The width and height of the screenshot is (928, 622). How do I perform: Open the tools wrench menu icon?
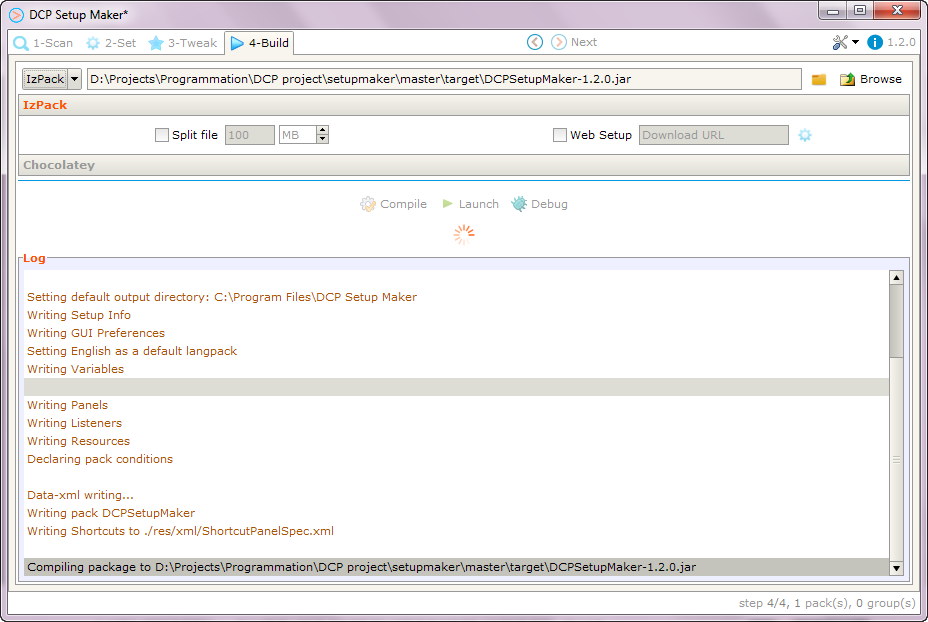pos(840,42)
